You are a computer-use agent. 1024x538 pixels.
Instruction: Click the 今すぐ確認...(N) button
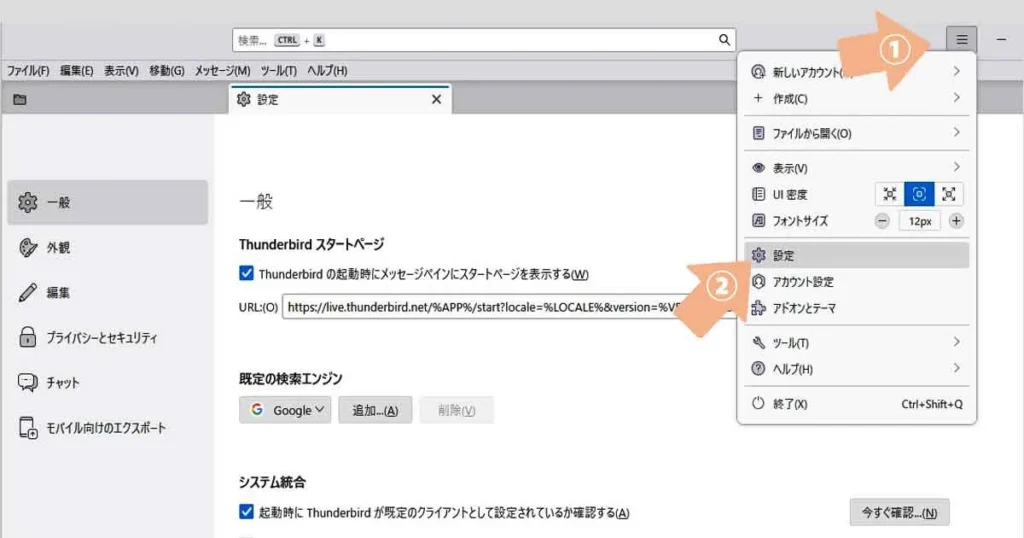899,513
